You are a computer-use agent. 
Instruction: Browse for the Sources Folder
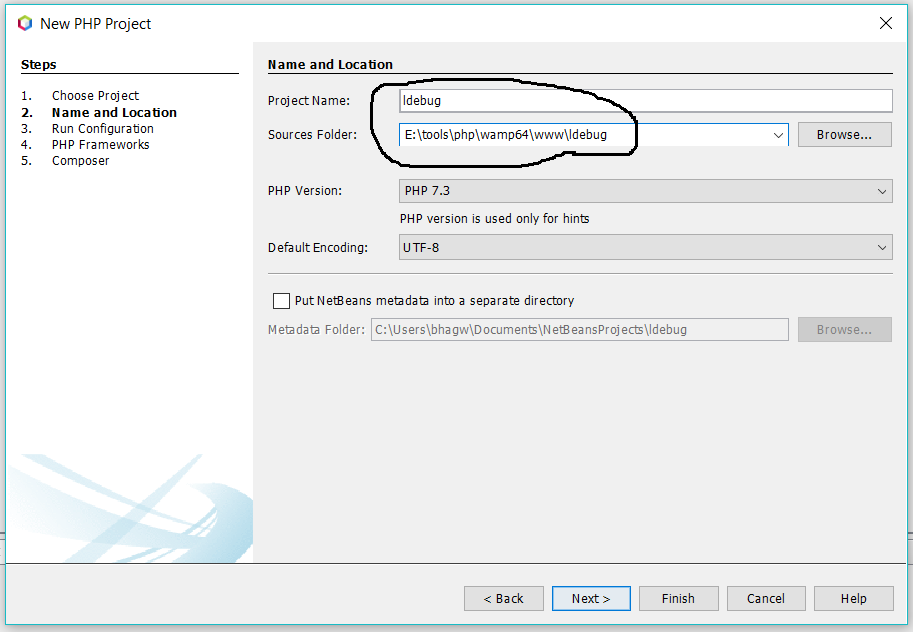point(844,135)
